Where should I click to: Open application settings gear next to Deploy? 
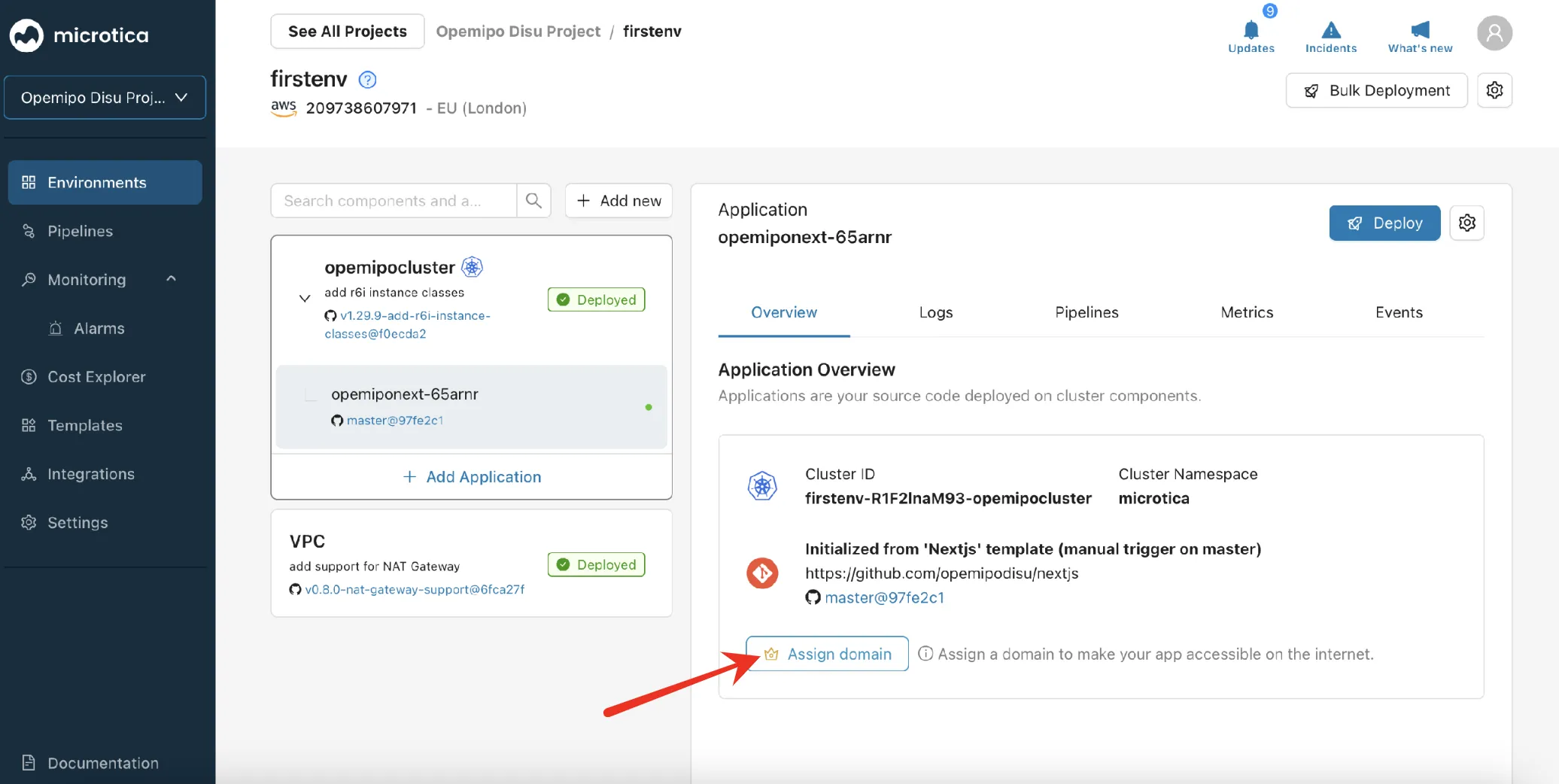click(x=1466, y=223)
